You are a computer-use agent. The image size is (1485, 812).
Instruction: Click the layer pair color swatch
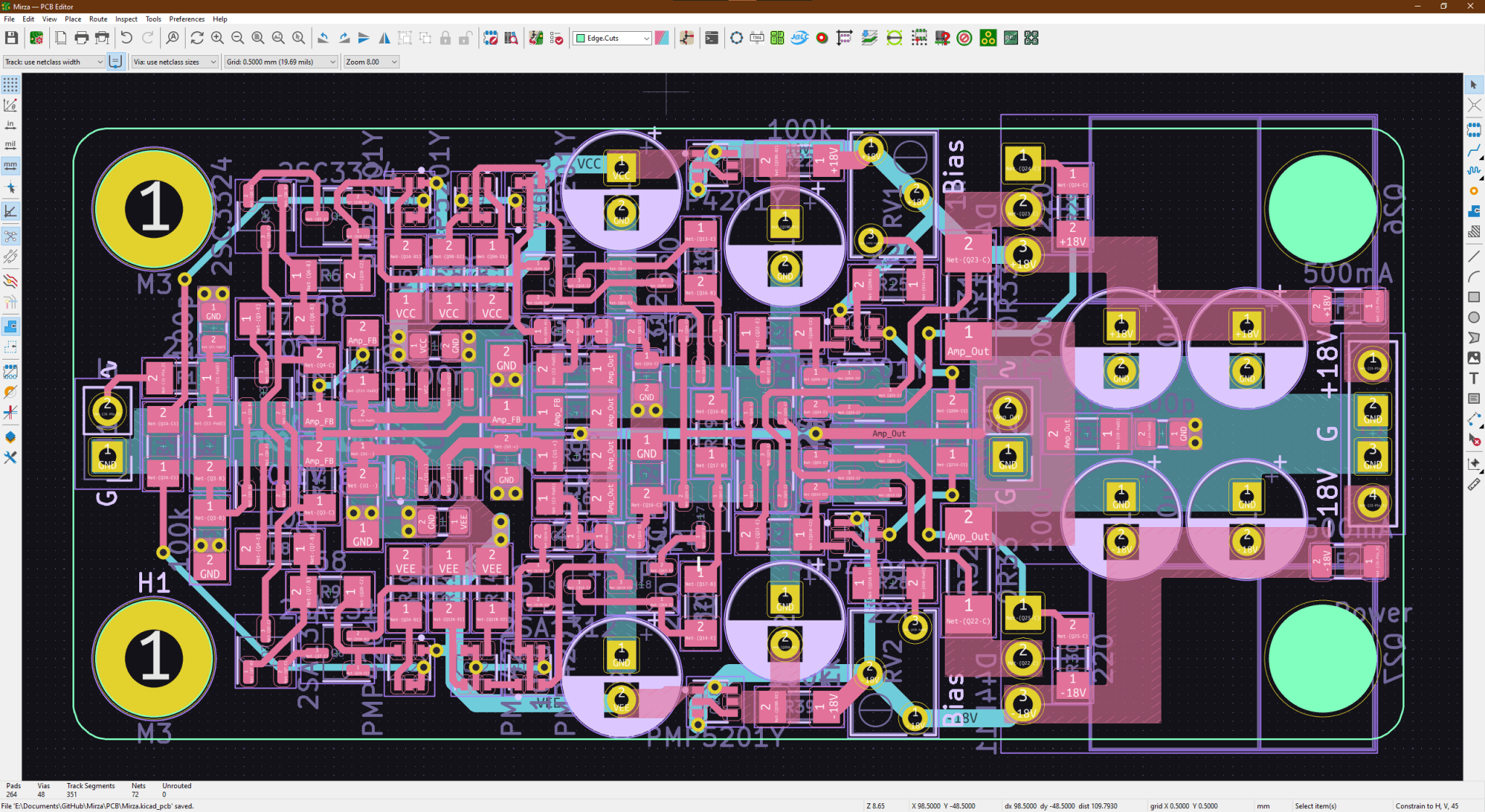(661, 38)
